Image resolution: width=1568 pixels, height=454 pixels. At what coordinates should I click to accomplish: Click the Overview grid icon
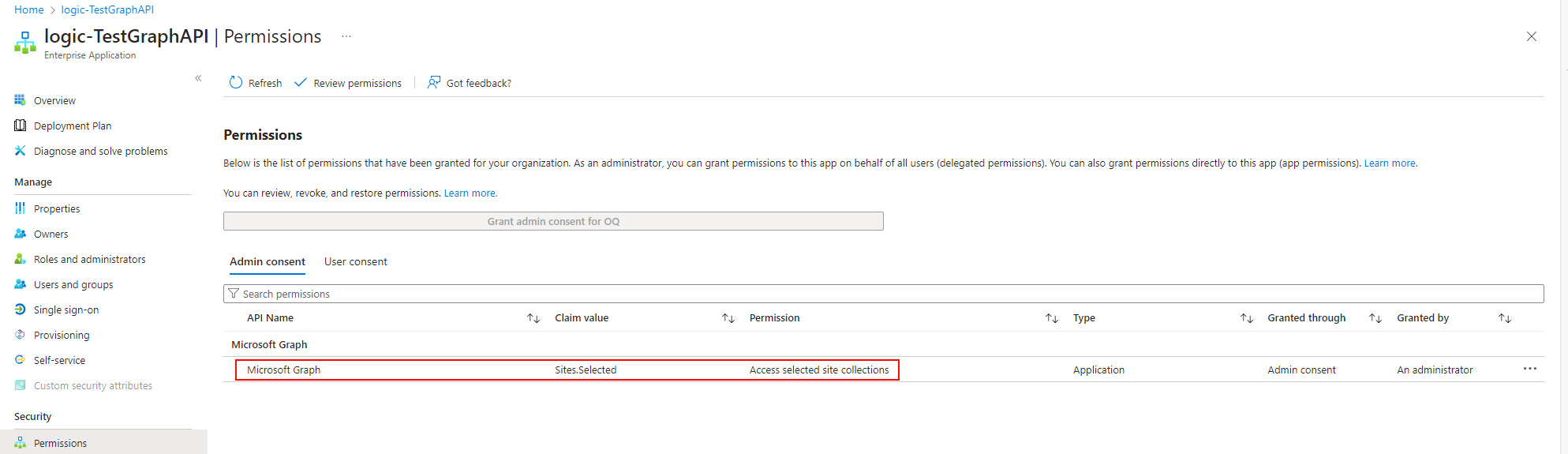click(x=21, y=100)
